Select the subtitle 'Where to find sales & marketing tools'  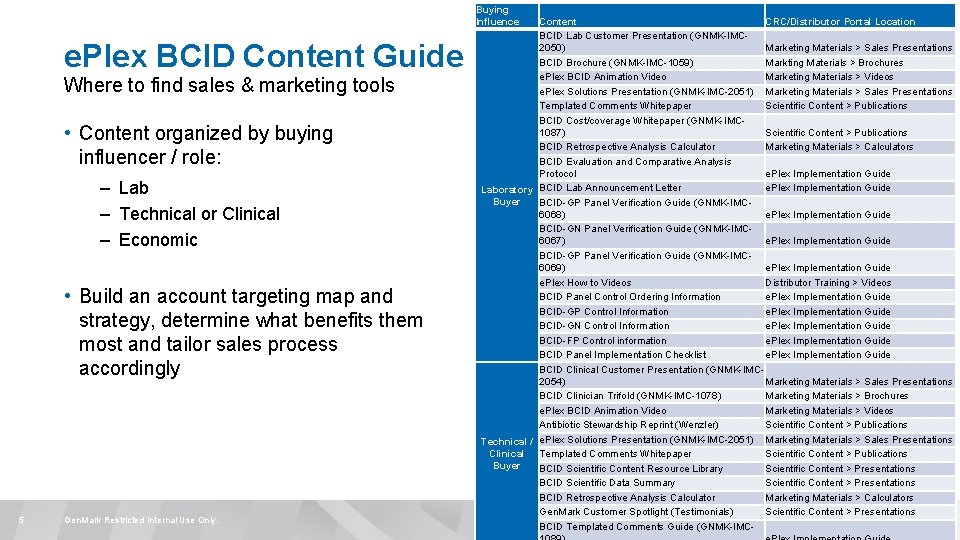click(x=229, y=85)
